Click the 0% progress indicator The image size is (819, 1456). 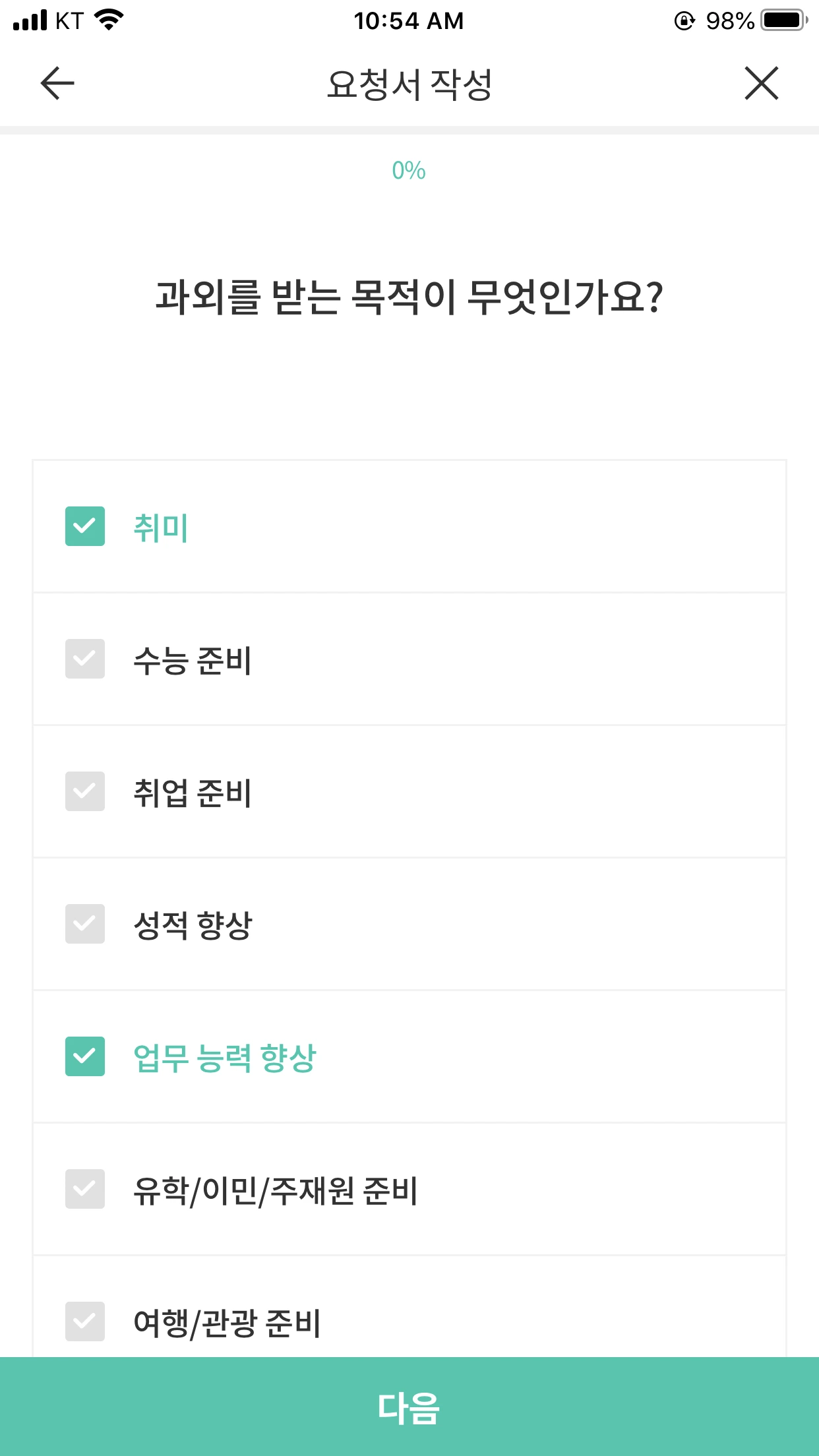(409, 171)
